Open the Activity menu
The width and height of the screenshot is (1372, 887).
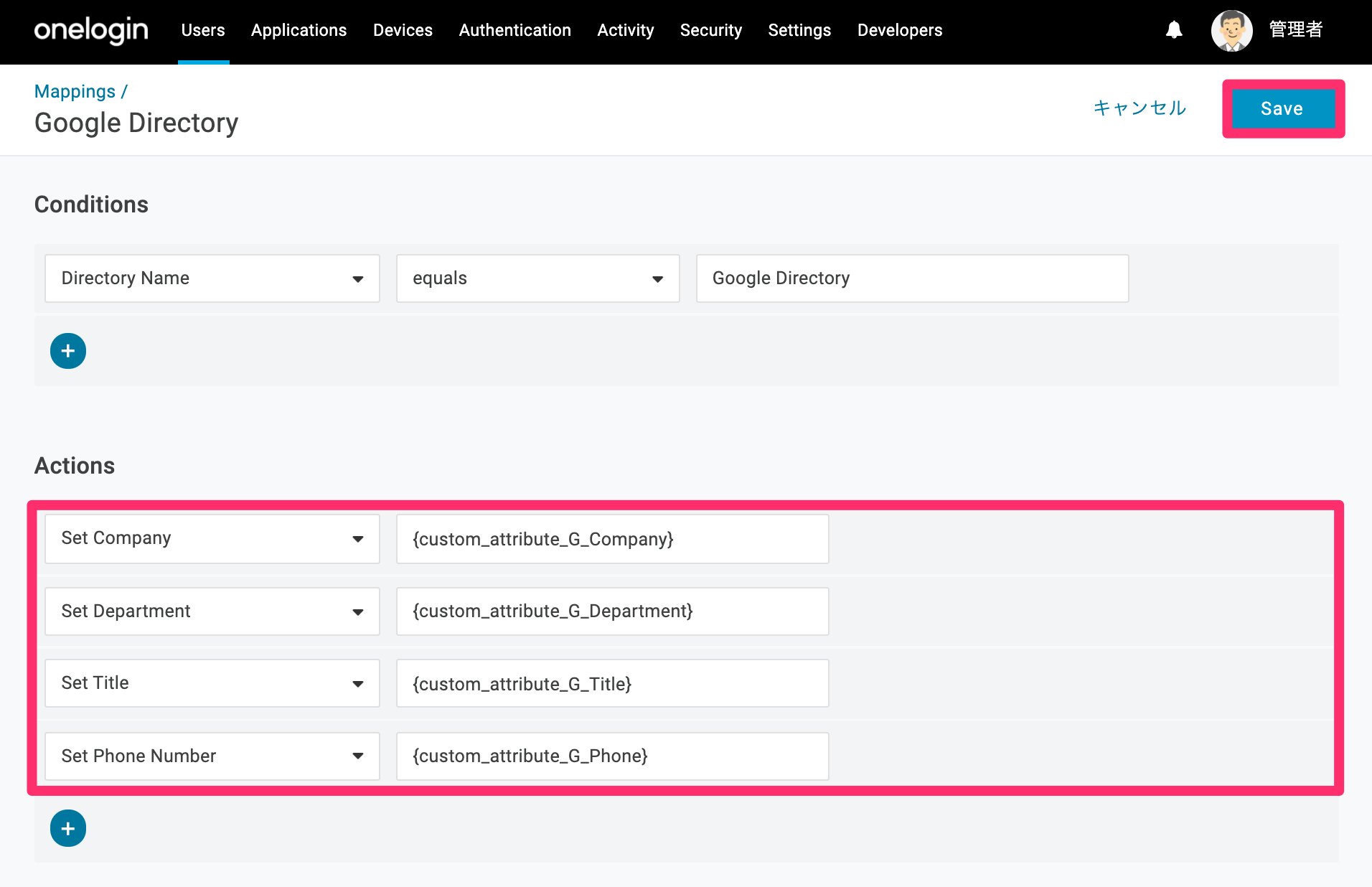pyautogui.click(x=626, y=30)
